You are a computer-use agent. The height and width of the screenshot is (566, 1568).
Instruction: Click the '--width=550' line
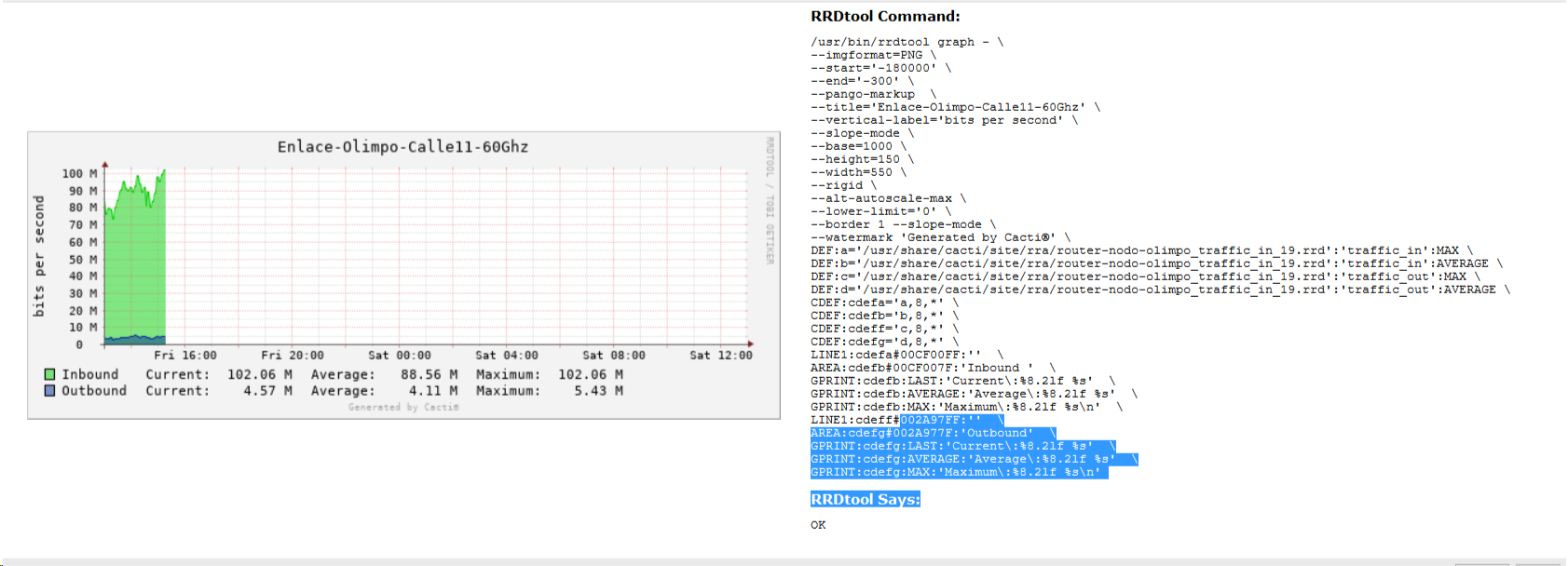(x=859, y=172)
